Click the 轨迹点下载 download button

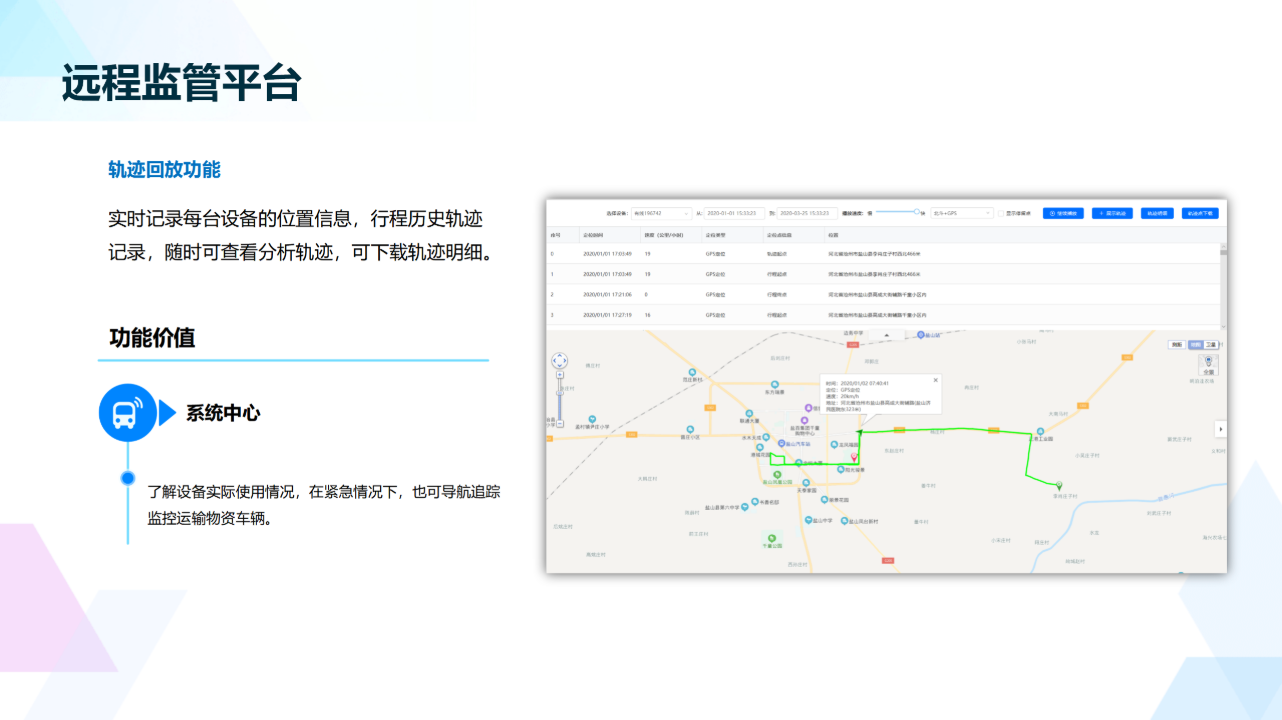click(x=1200, y=213)
